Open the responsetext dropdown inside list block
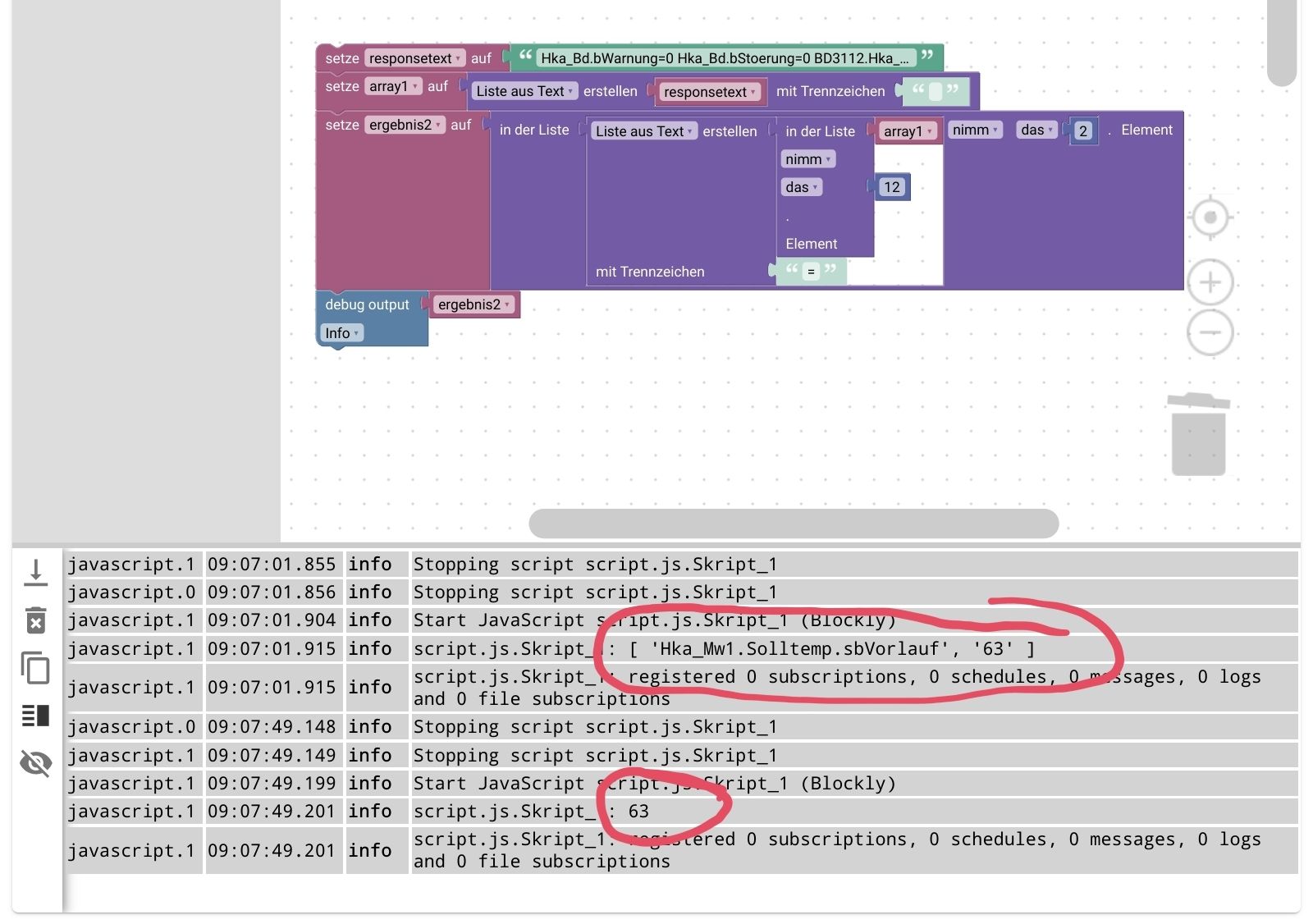 (710, 92)
